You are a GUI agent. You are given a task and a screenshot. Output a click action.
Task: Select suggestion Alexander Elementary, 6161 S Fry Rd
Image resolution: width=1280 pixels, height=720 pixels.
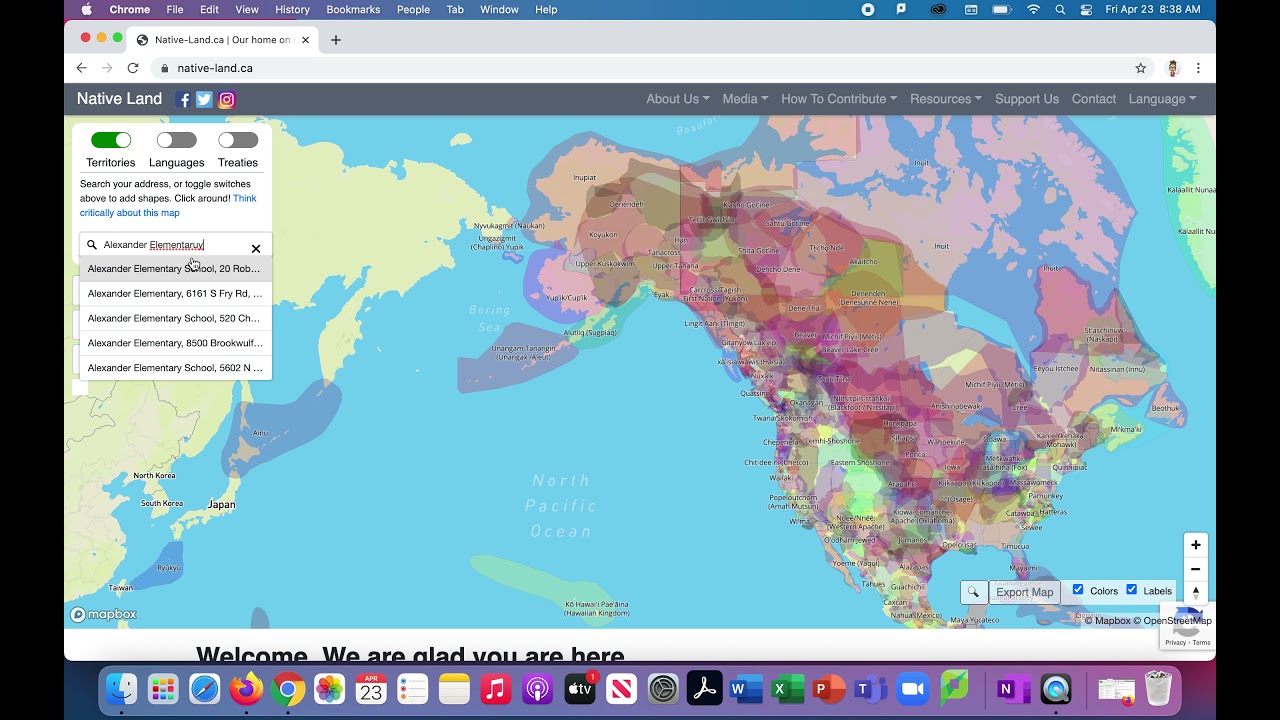(x=175, y=294)
